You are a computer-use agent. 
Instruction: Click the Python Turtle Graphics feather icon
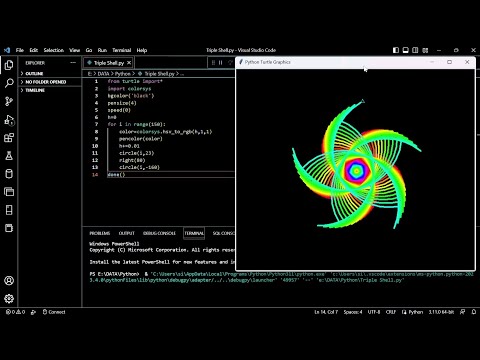click(241, 62)
